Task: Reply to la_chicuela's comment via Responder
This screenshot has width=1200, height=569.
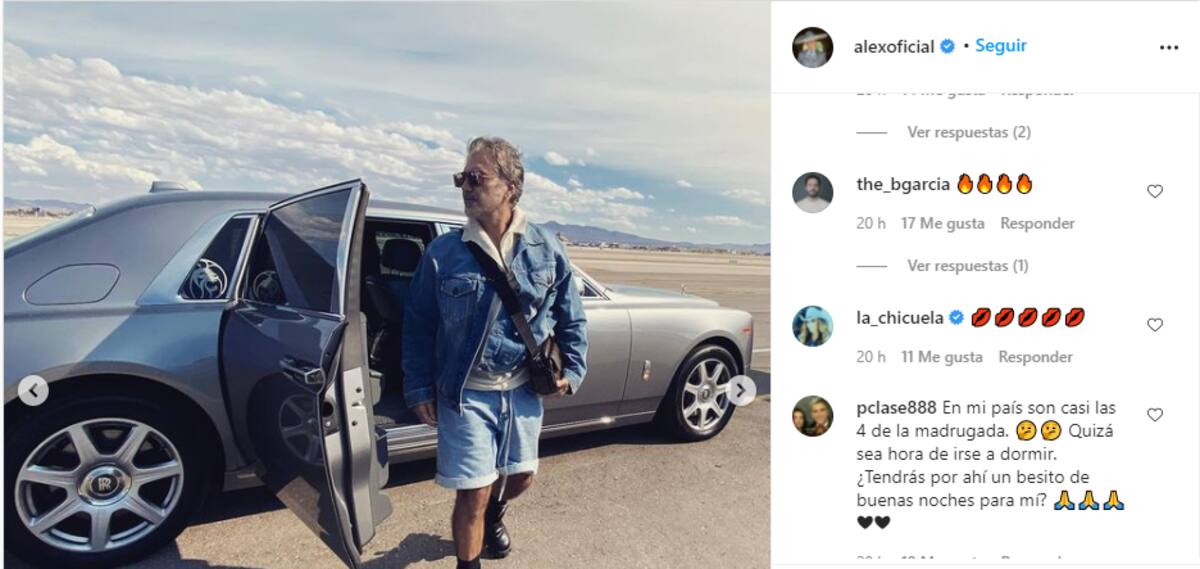Action: [1036, 357]
